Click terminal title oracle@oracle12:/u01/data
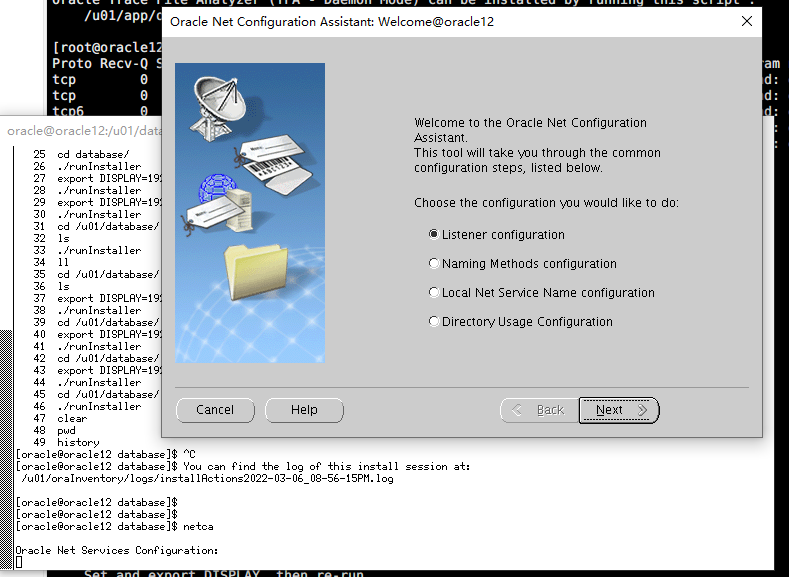Image resolution: width=789 pixels, height=577 pixels. click(85, 131)
